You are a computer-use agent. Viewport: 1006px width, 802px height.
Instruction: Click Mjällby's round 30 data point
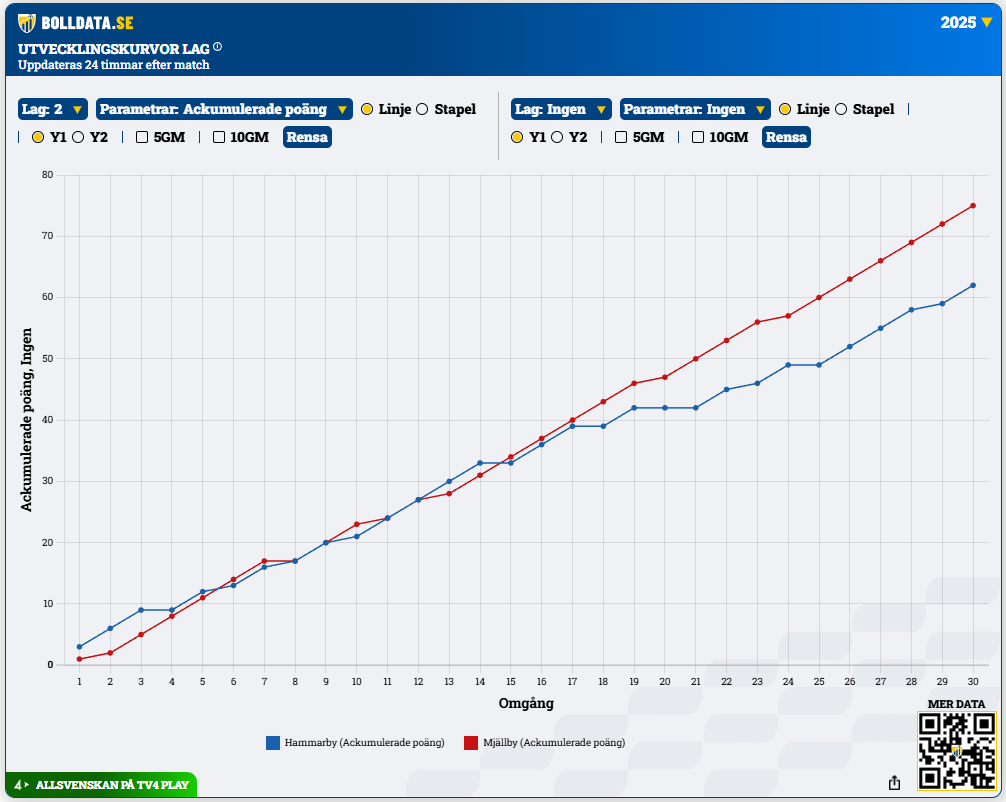(x=972, y=206)
